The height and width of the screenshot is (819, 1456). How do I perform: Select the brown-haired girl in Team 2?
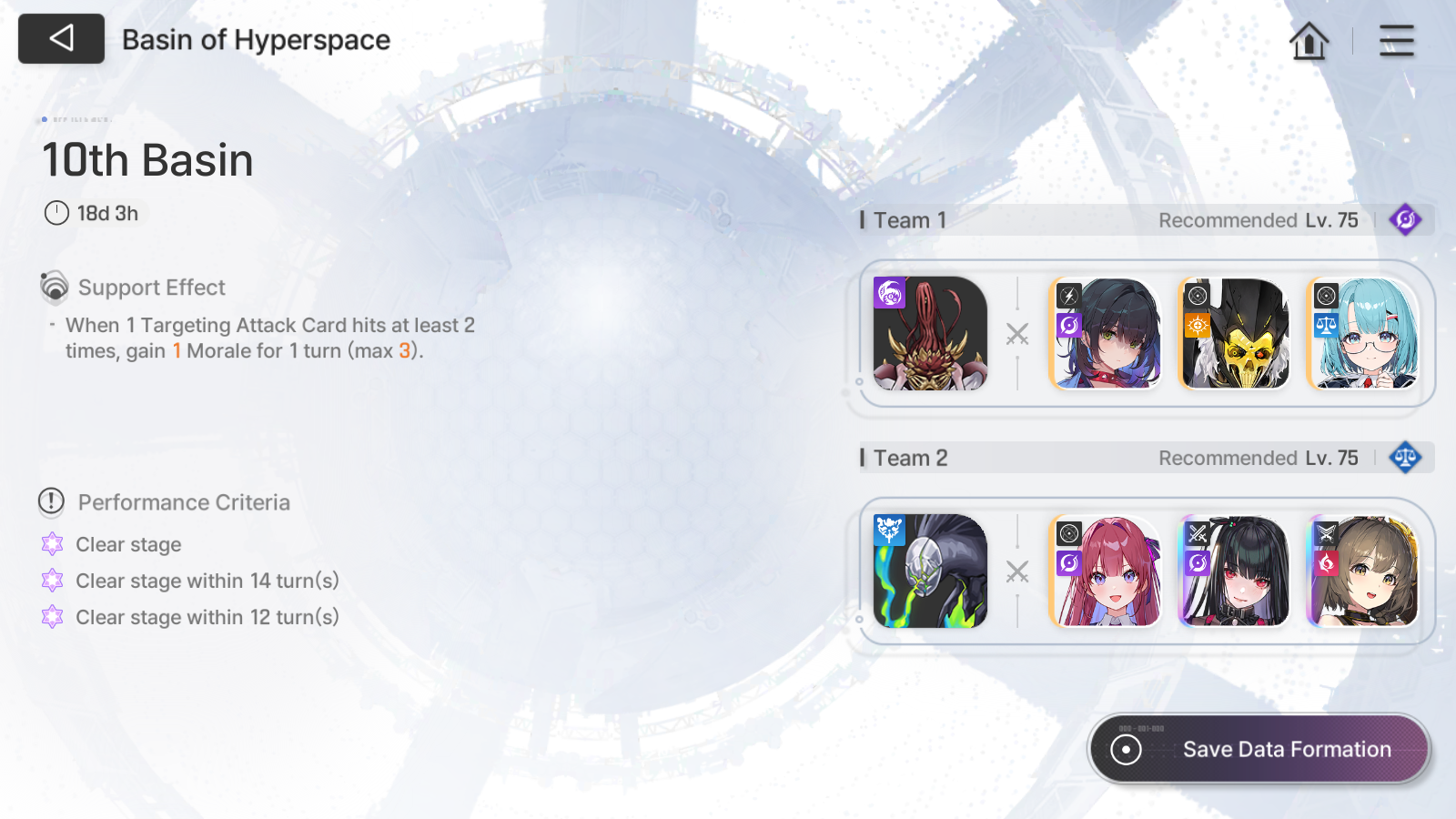1362,571
